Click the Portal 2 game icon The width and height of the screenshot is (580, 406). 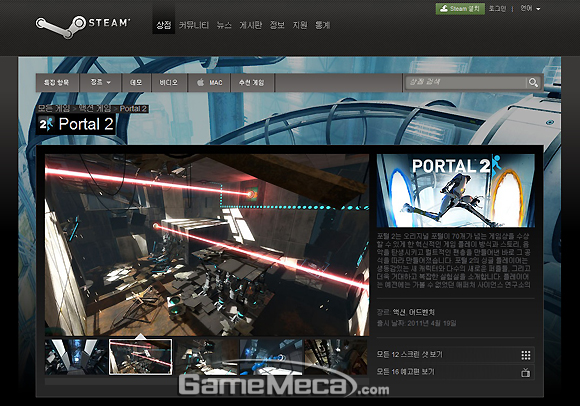[47, 125]
